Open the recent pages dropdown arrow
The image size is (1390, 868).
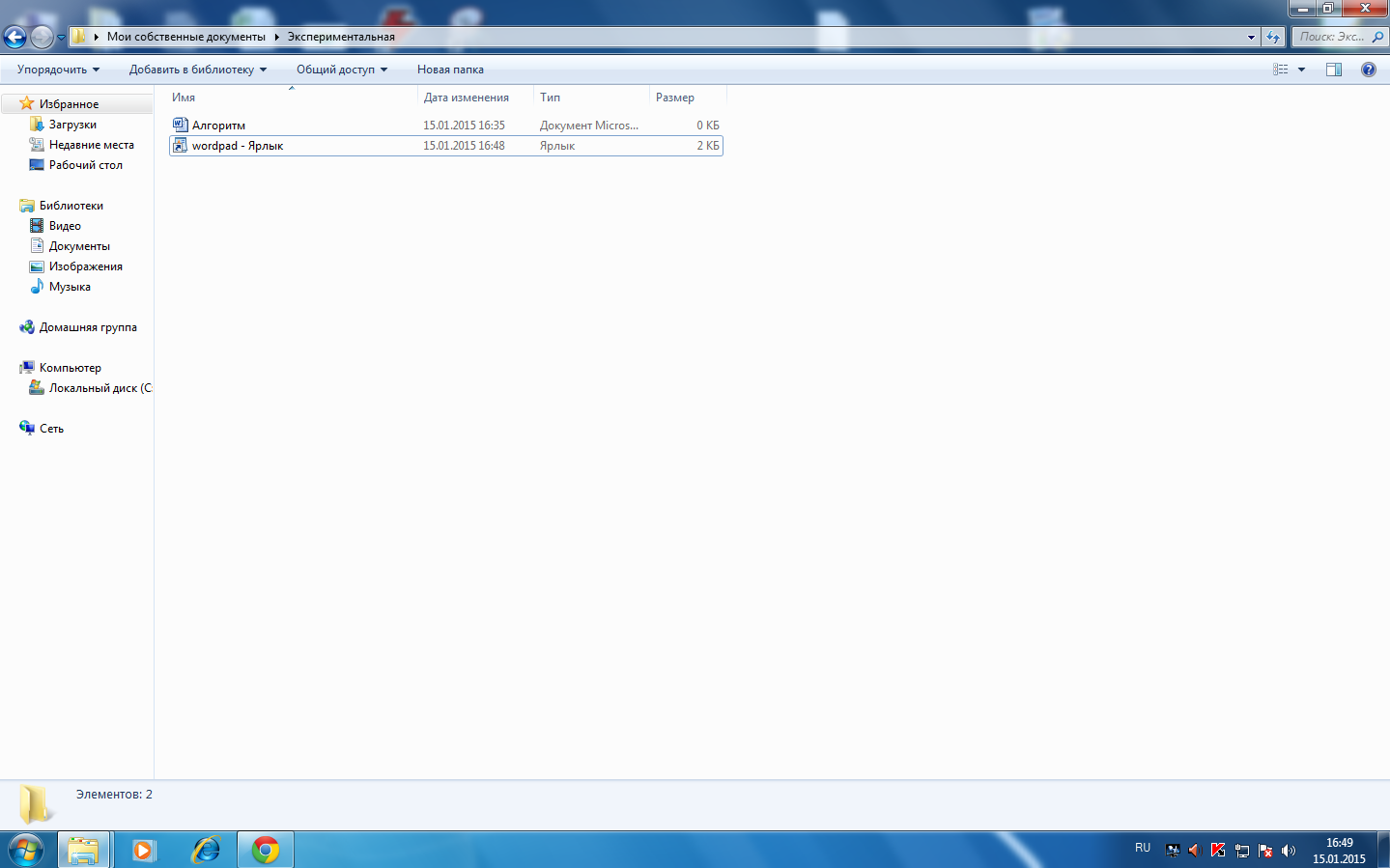[x=61, y=38]
